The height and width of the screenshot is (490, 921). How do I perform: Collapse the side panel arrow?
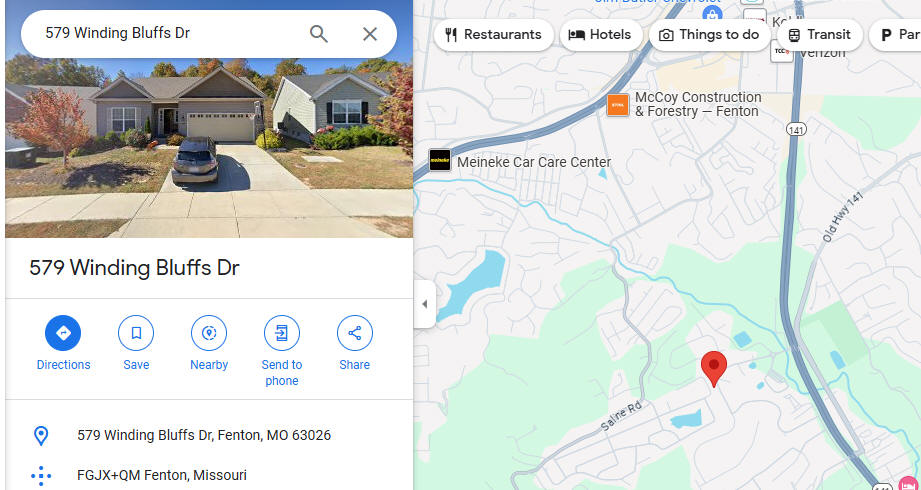coord(425,304)
